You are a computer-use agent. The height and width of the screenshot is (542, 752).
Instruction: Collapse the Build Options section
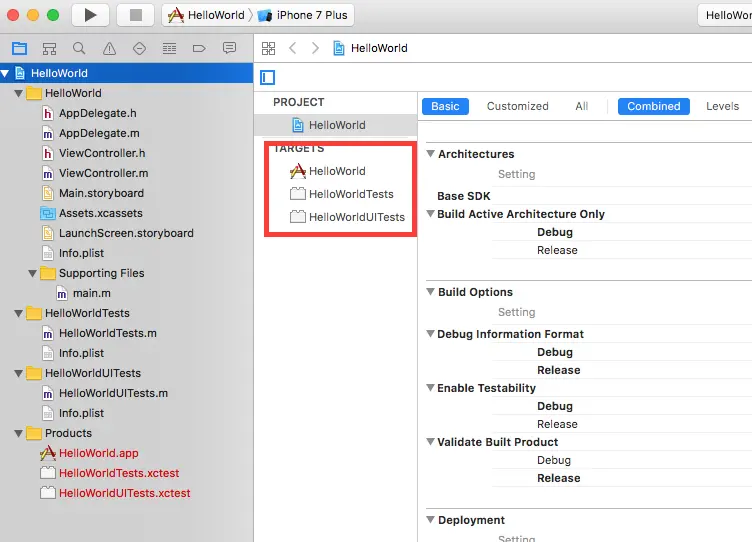click(x=431, y=292)
